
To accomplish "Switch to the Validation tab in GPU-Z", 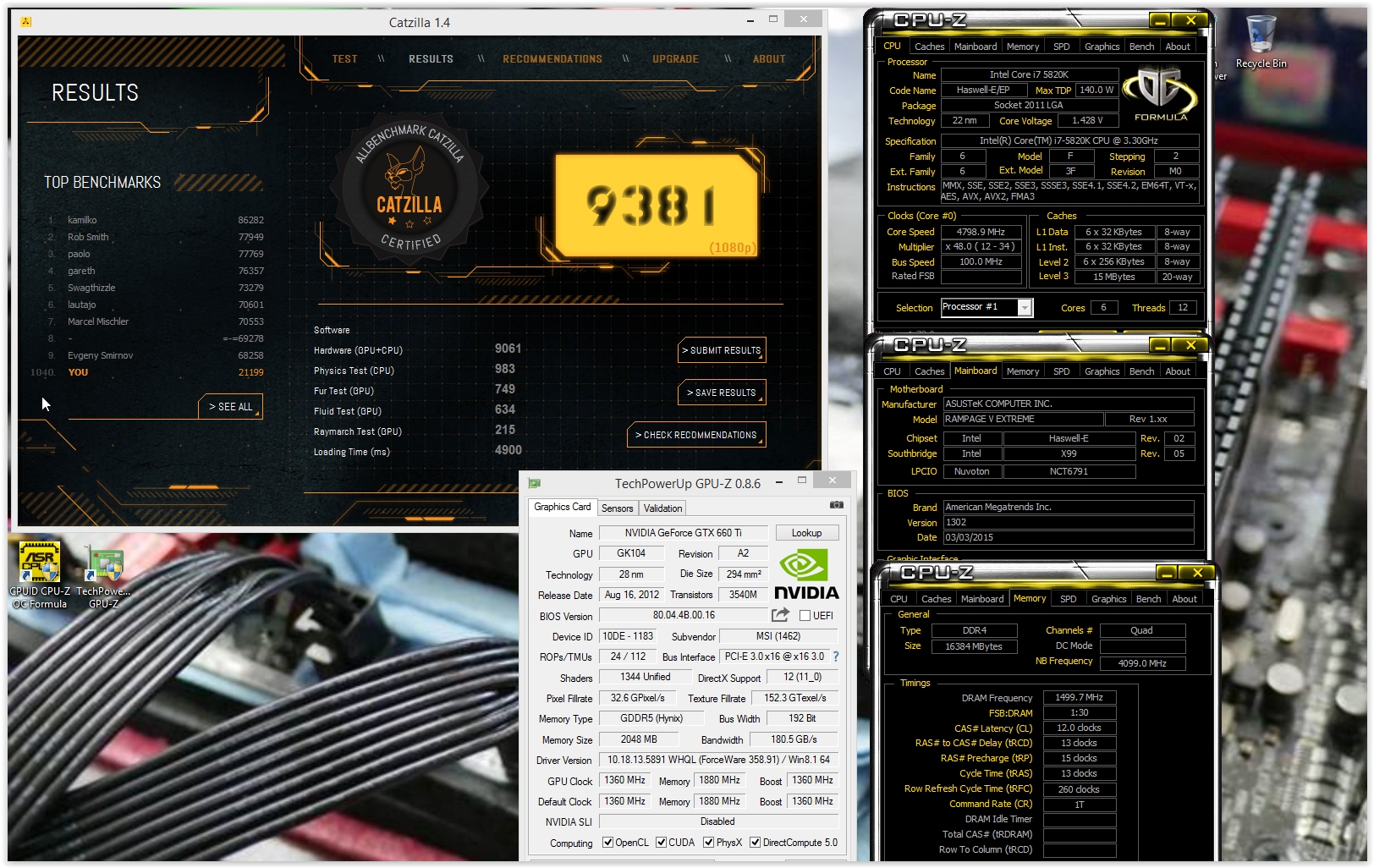I will 662,508.
